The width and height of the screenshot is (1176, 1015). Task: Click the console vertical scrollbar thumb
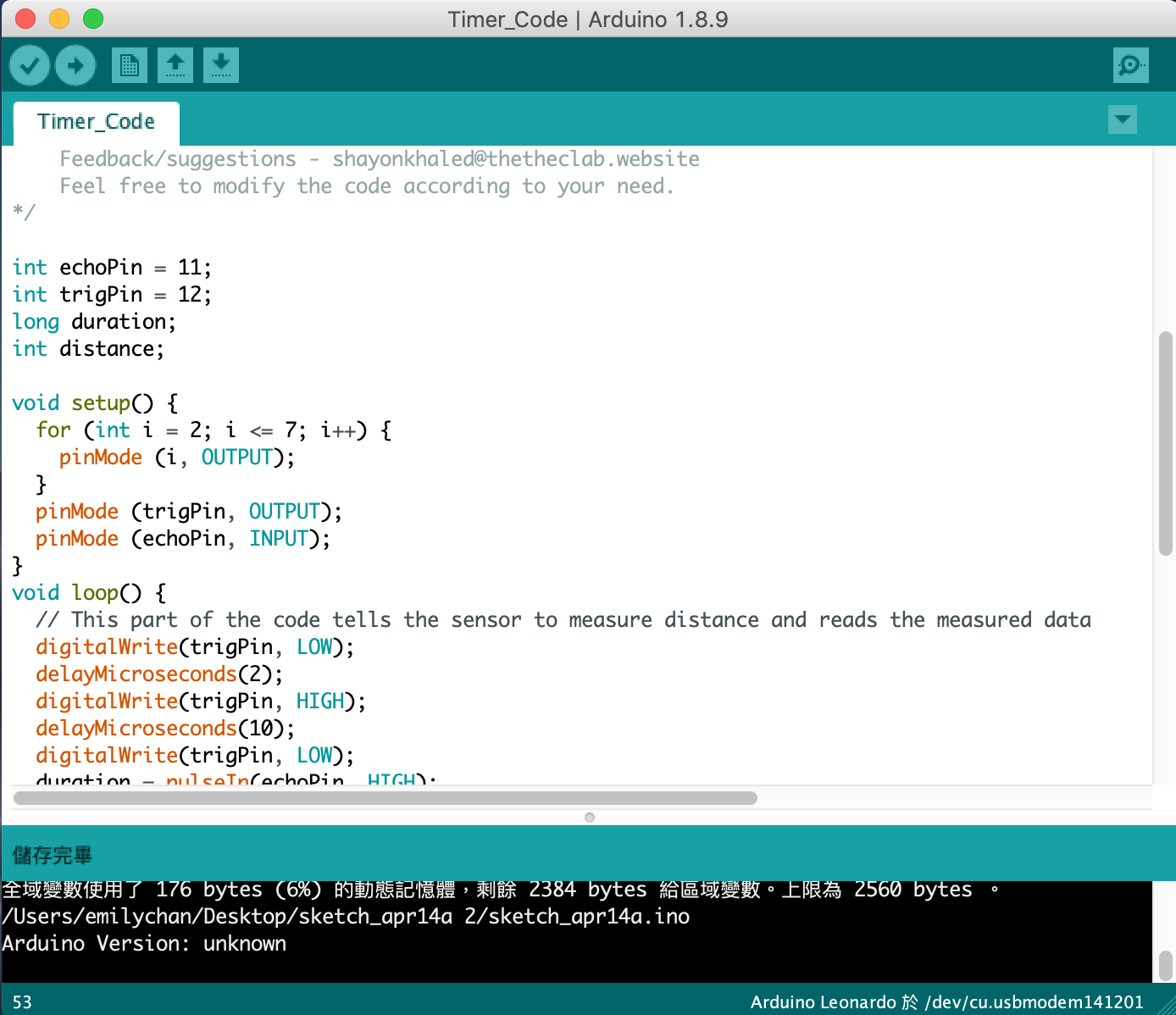click(1166, 965)
